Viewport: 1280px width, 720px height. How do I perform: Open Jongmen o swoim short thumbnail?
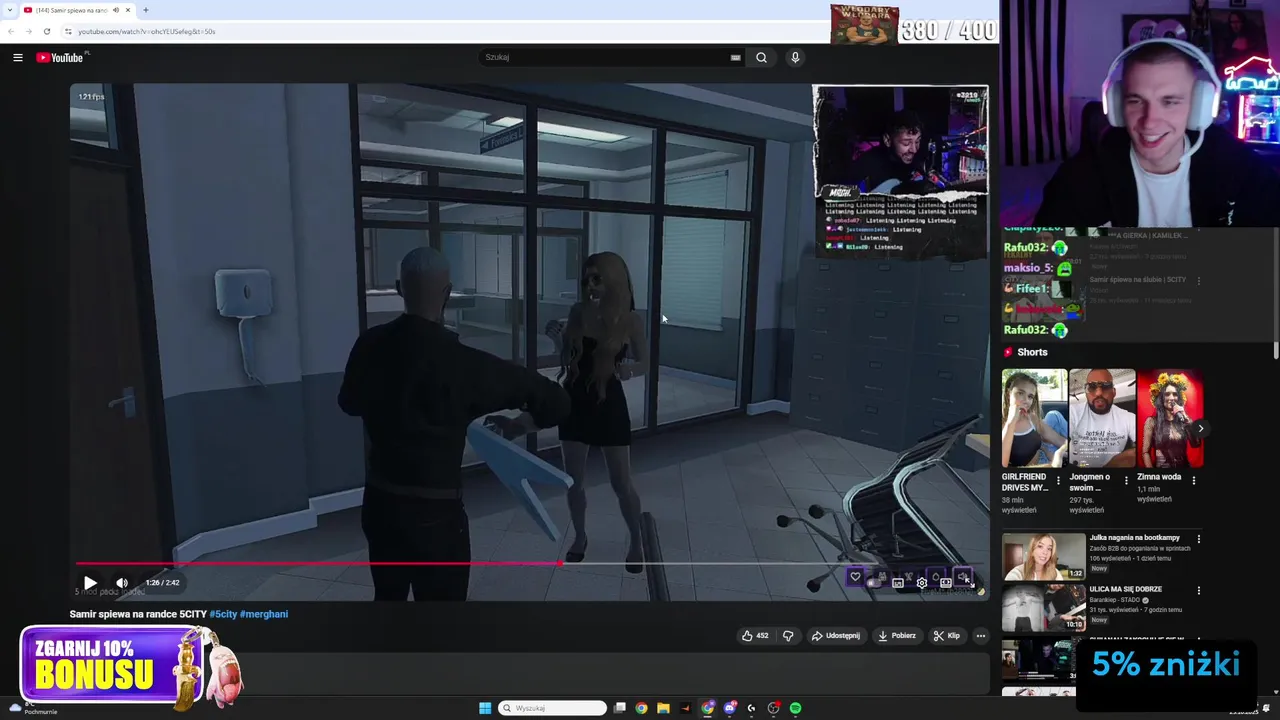[1102, 418]
